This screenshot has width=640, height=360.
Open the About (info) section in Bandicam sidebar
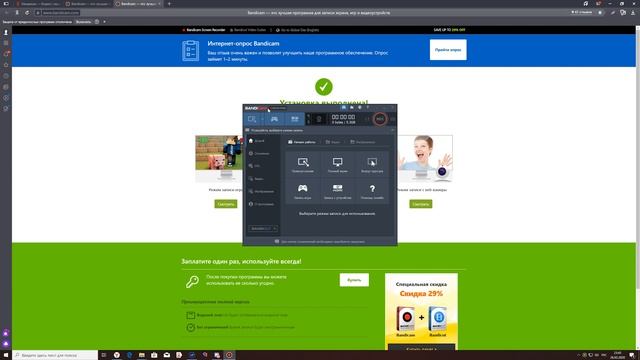[262, 204]
